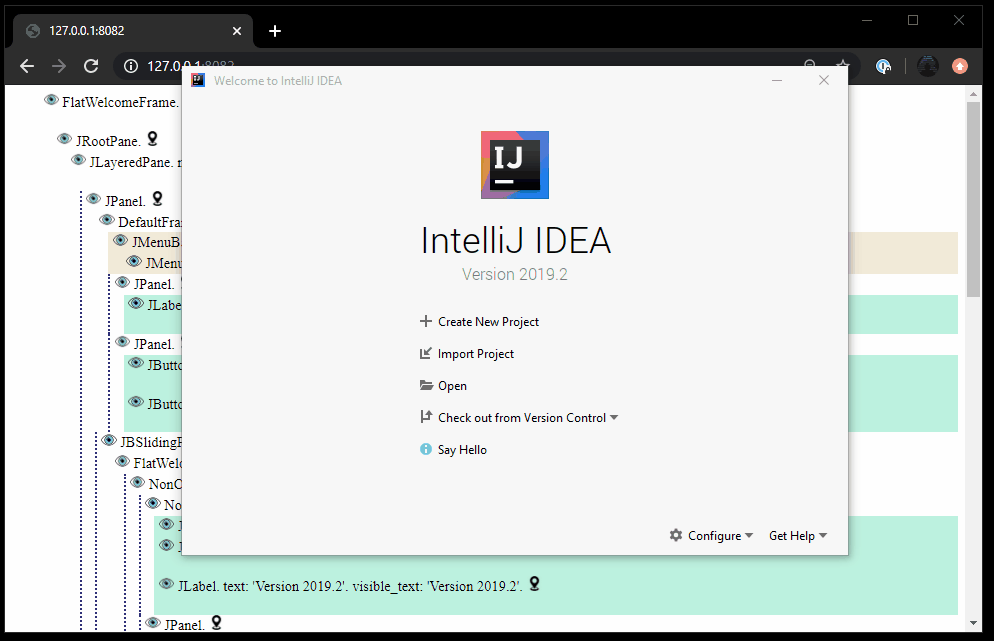994x641 pixels.
Task: Toggle eye icon for FlatWelcomeFrame row
Action: pyautogui.click(x=51, y=100)
